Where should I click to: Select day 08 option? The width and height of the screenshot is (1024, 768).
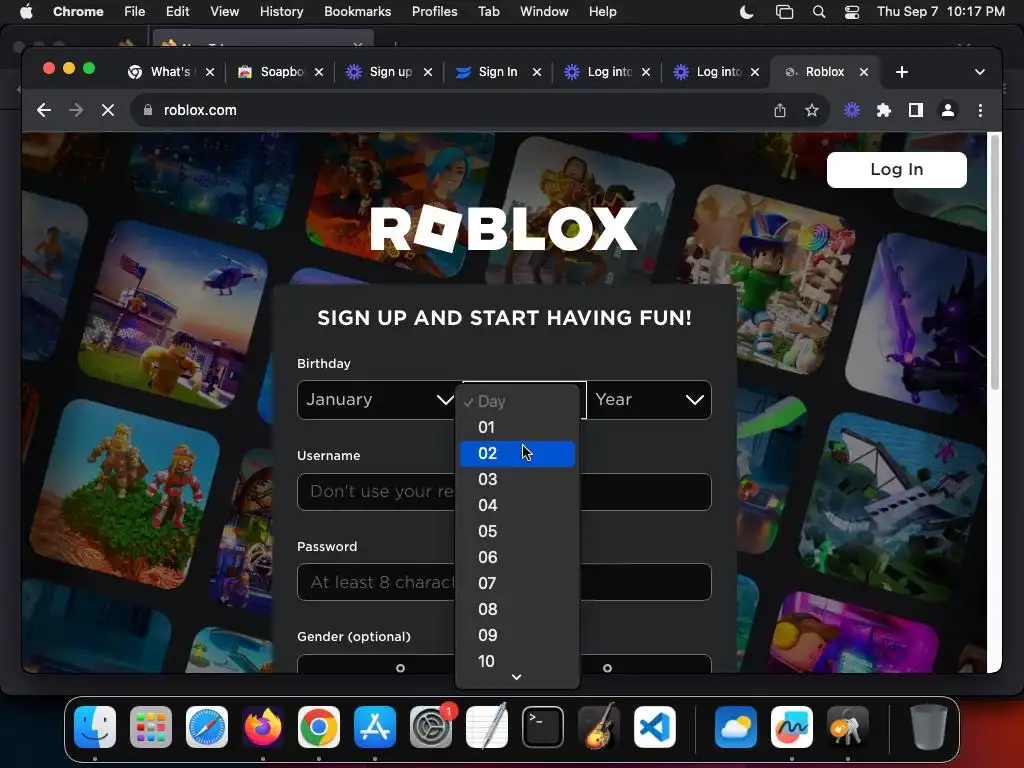click(517, 609)
